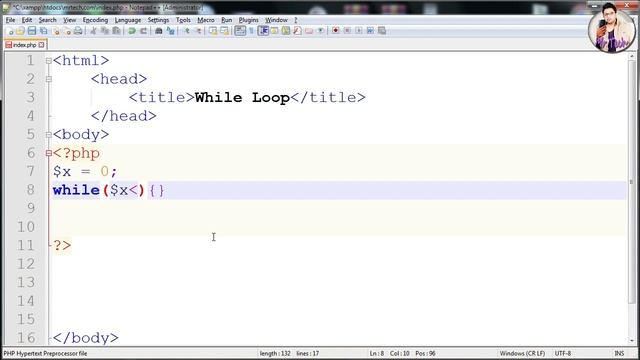The height and width of the screenshot is (360, 640).
Task: Click the 'while' keyword on line 8
Action: 76,190
